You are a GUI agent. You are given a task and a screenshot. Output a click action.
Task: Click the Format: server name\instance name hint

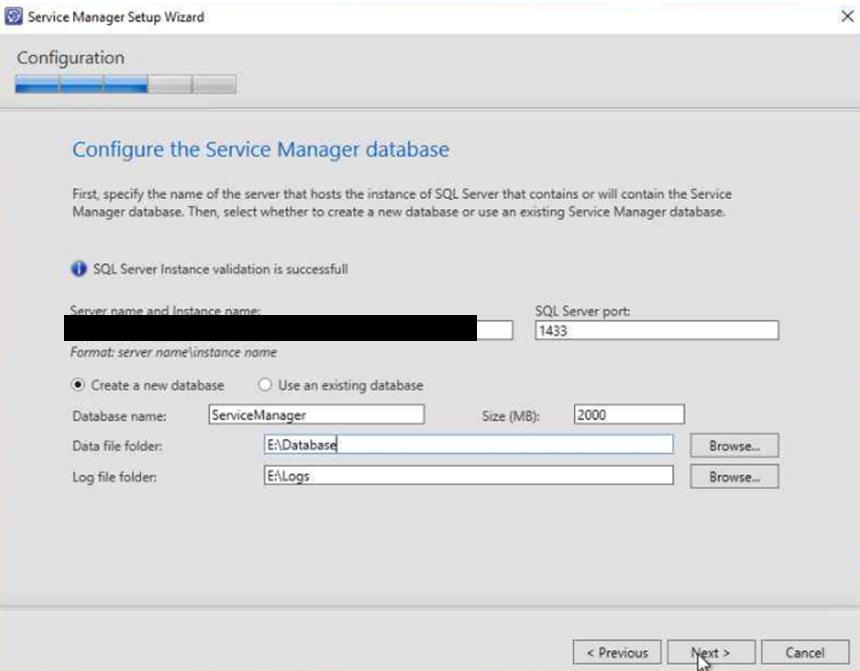click(x=173, y=352)
